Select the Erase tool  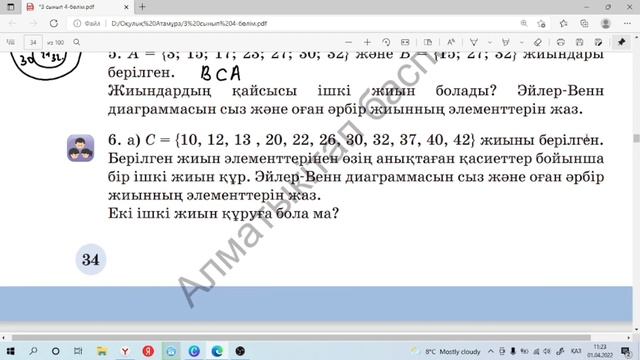pyautogui.click(x=538, y=42)
